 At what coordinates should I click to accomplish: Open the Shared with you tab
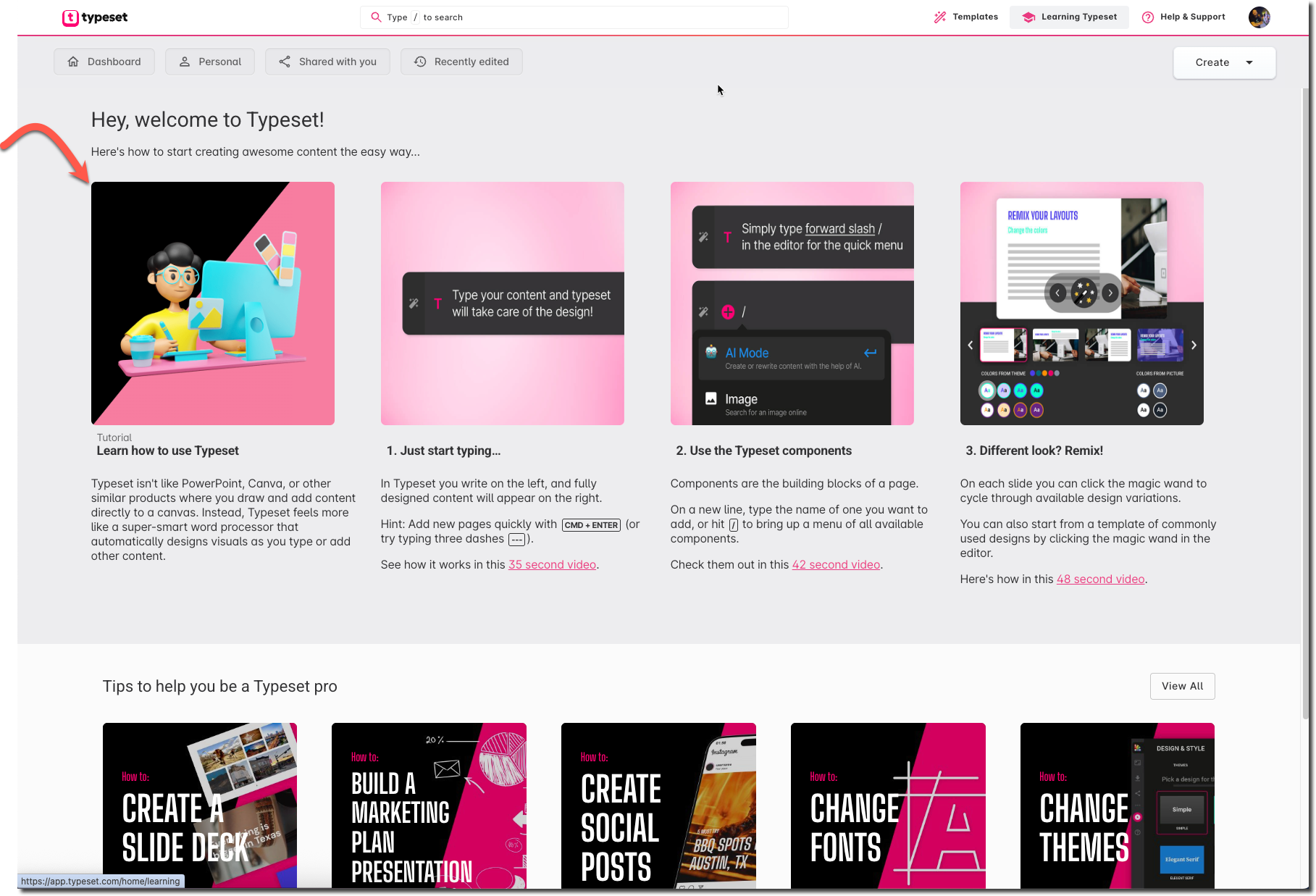[x=327, y=62]
